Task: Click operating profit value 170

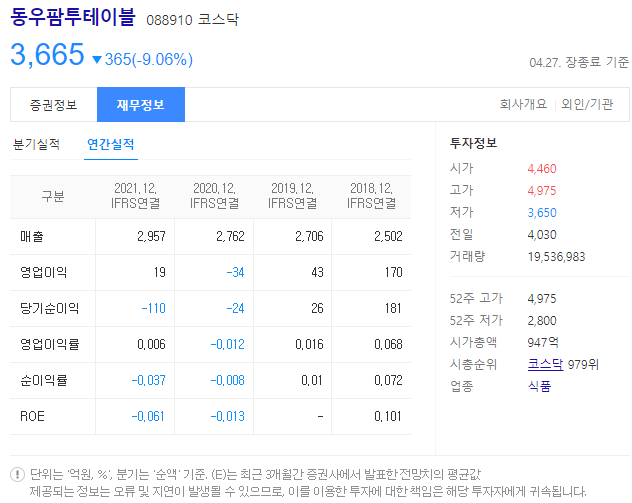Action: point(393,272)
